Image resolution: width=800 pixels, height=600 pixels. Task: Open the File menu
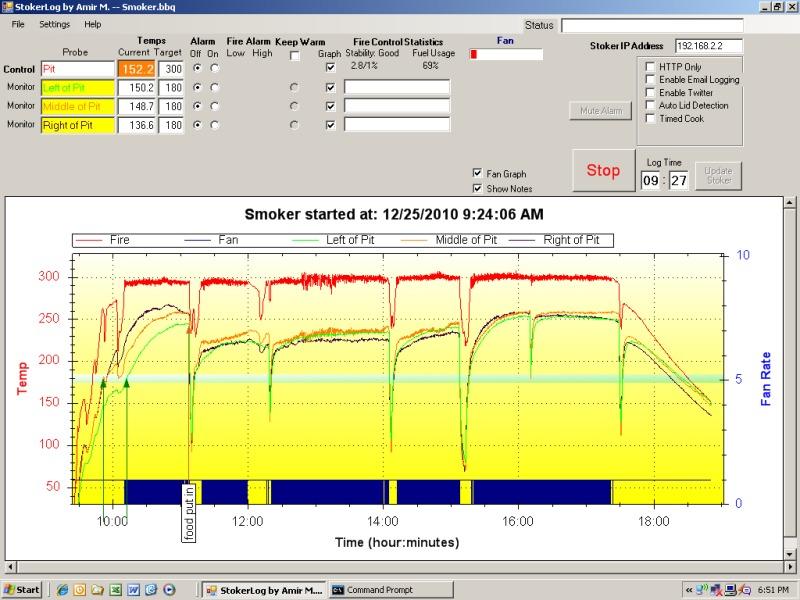(x=18, y=23)
